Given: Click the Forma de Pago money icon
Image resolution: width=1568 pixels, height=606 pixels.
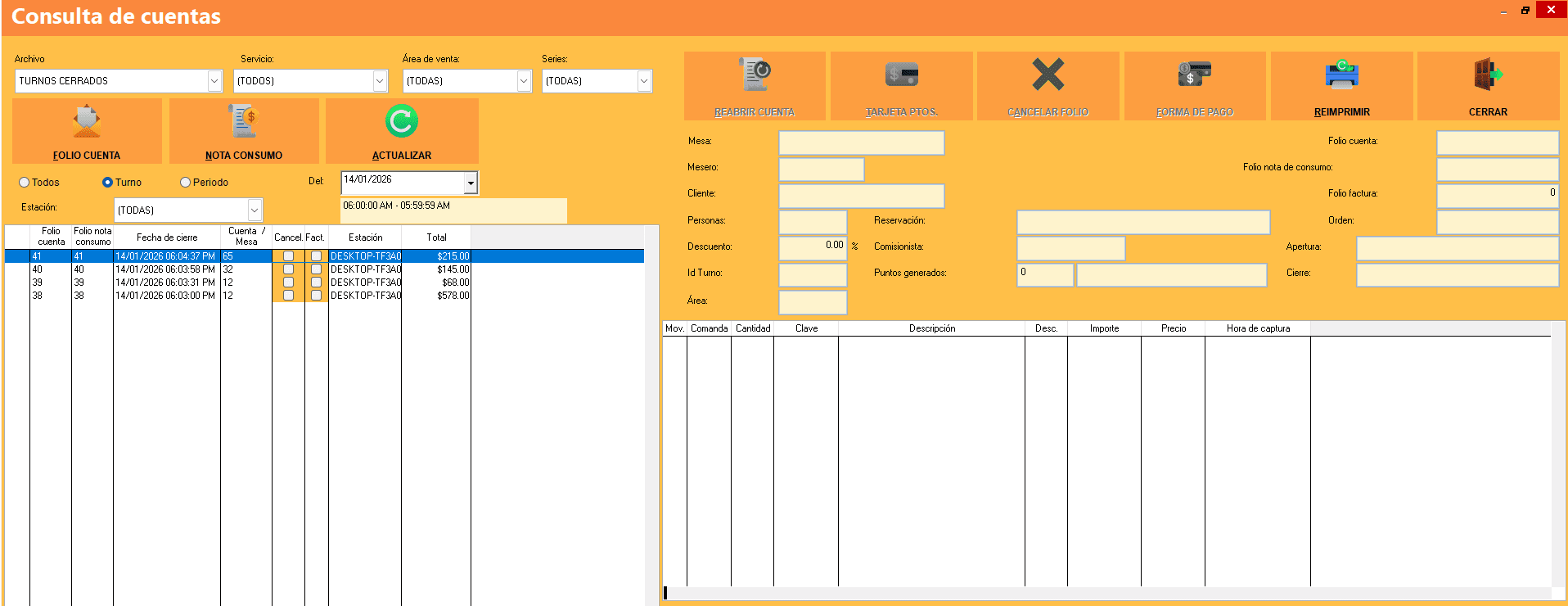Looking at the screenshot, I should click(1194, 74).
